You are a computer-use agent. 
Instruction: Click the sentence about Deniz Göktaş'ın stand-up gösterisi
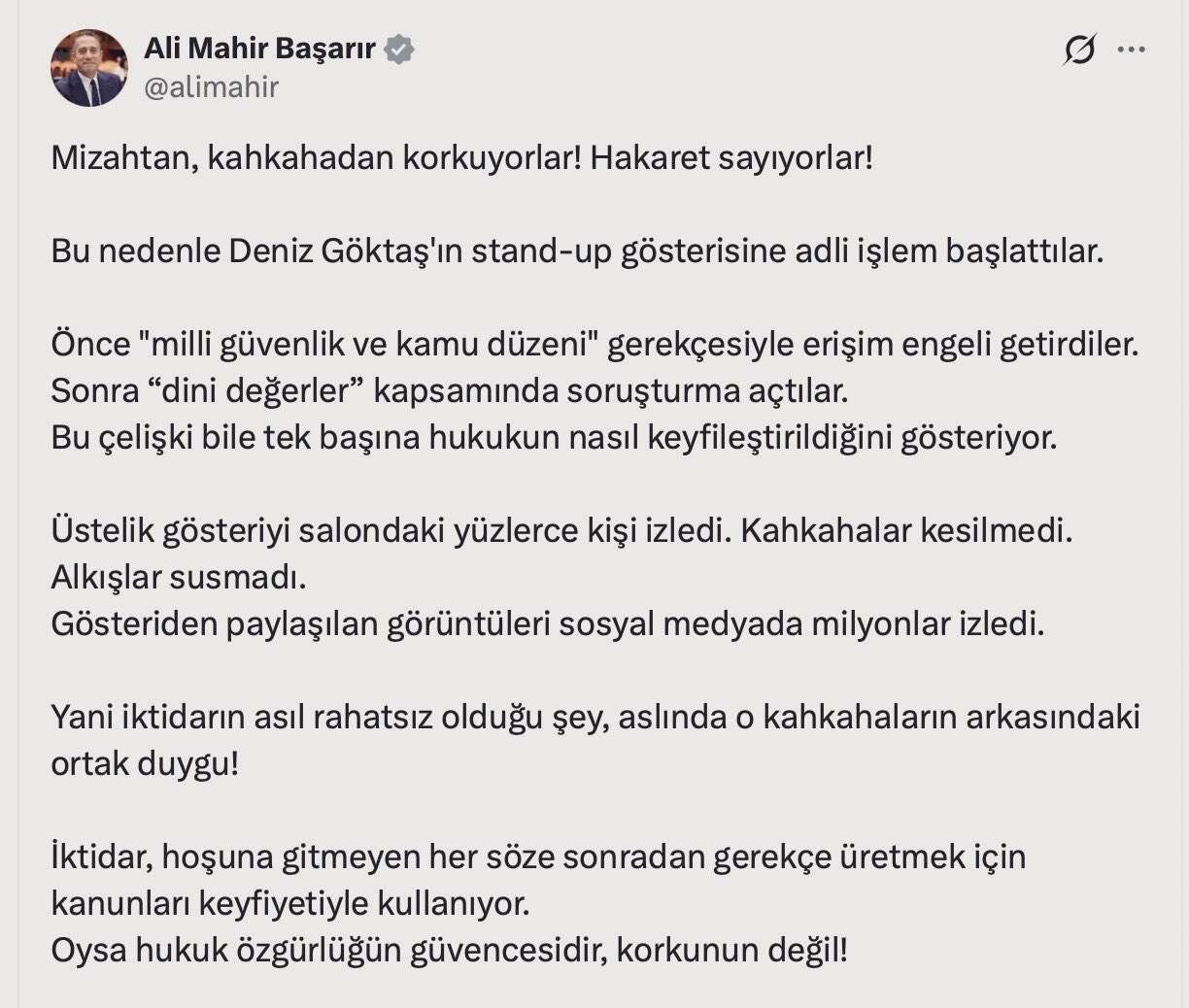578,251
